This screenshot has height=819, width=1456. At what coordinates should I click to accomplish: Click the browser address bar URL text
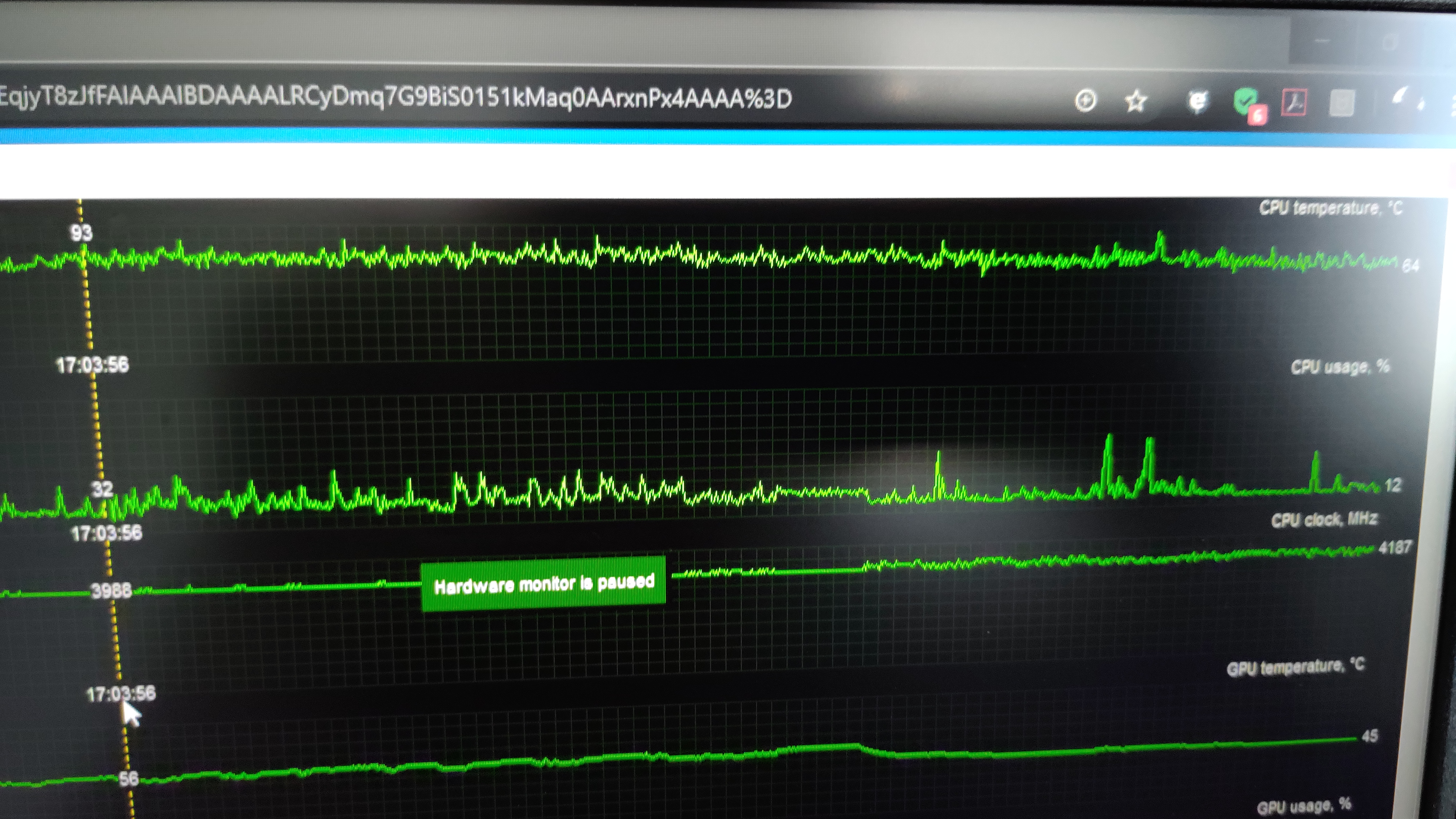(396, 97)
